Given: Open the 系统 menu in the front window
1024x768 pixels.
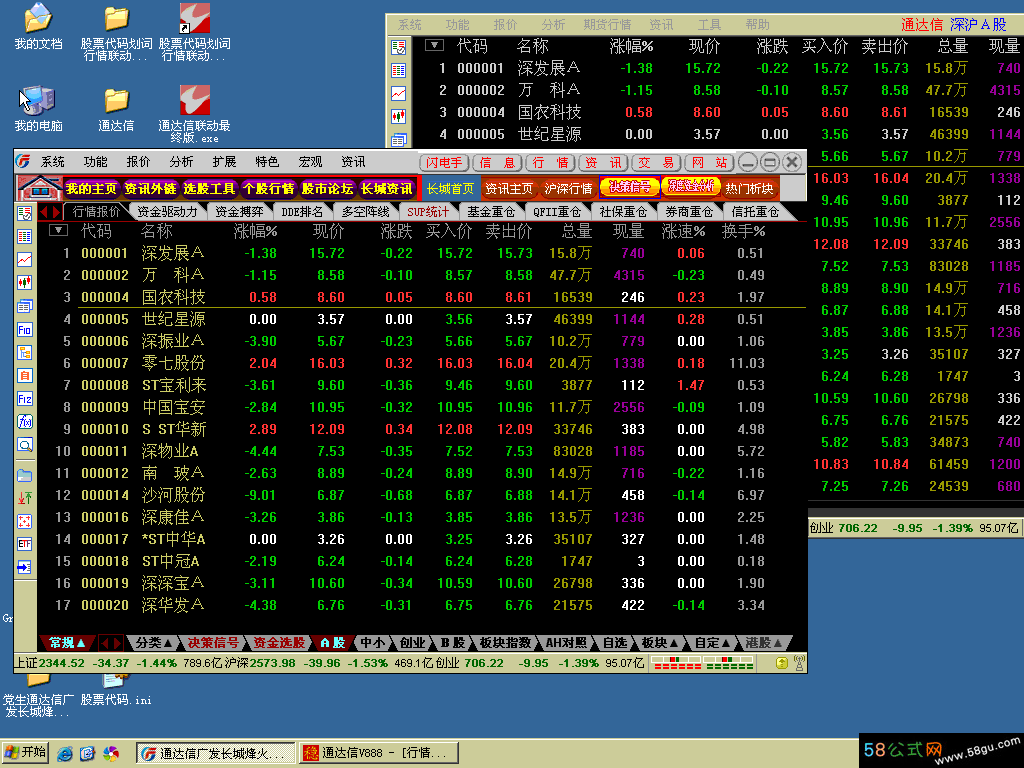Looking at the screenshot, I should click(x=53, y=161).
